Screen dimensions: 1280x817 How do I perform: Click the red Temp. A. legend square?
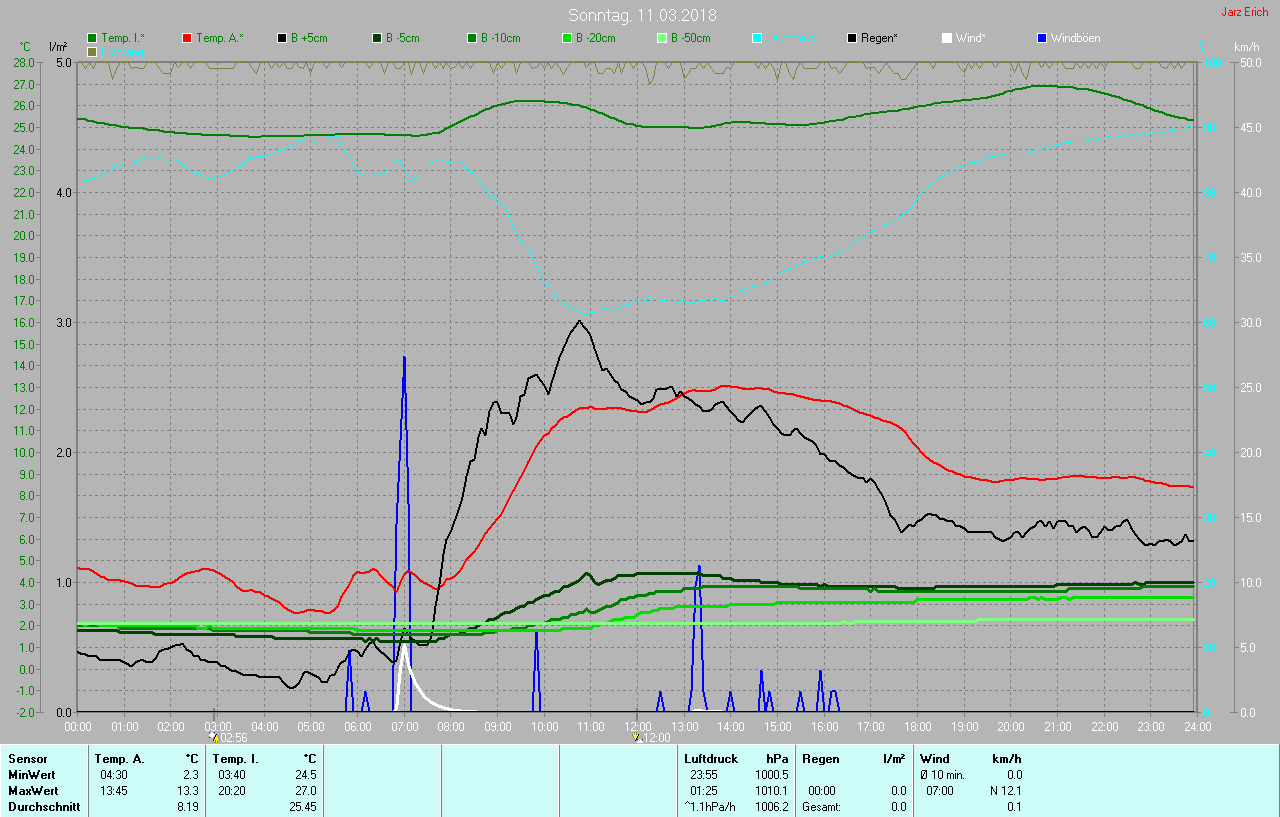point(187,38)
